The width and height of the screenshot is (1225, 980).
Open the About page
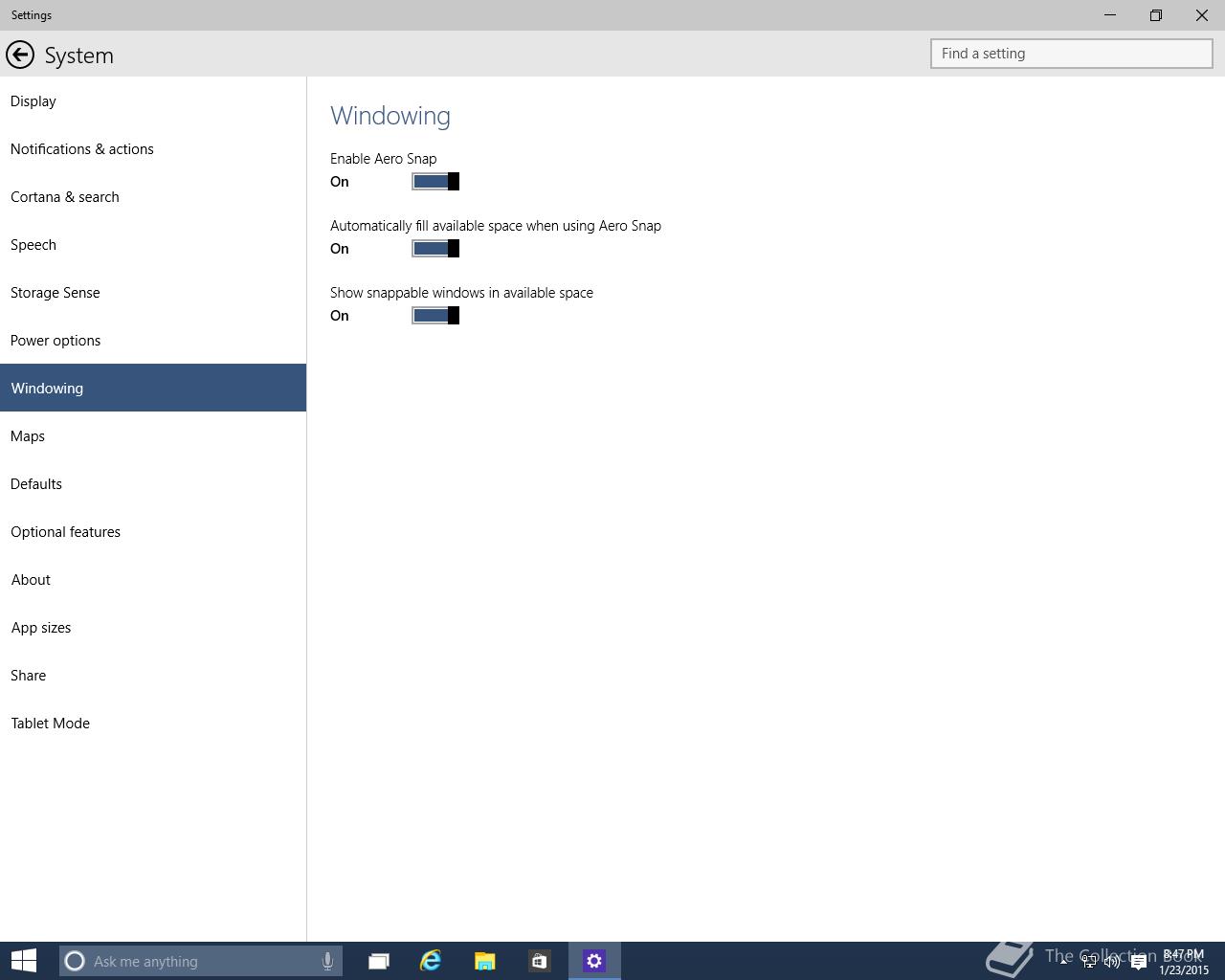pyautogui.click(x=153, y=579)
